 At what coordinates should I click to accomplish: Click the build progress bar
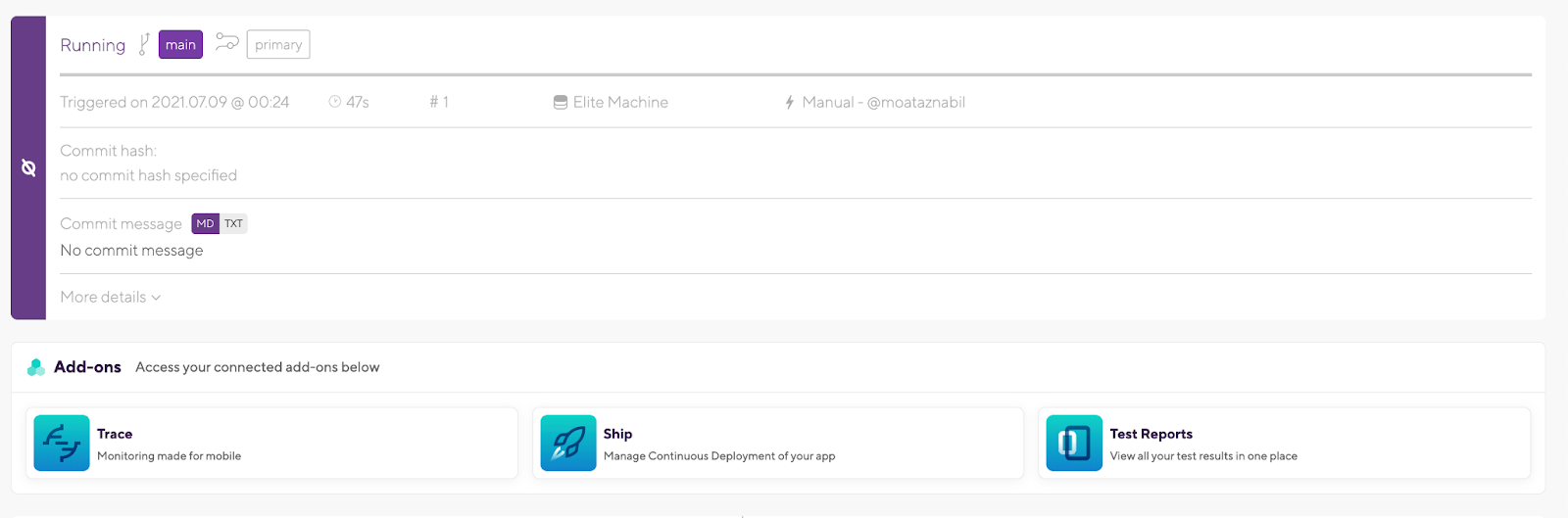click(x=796, y=74)
